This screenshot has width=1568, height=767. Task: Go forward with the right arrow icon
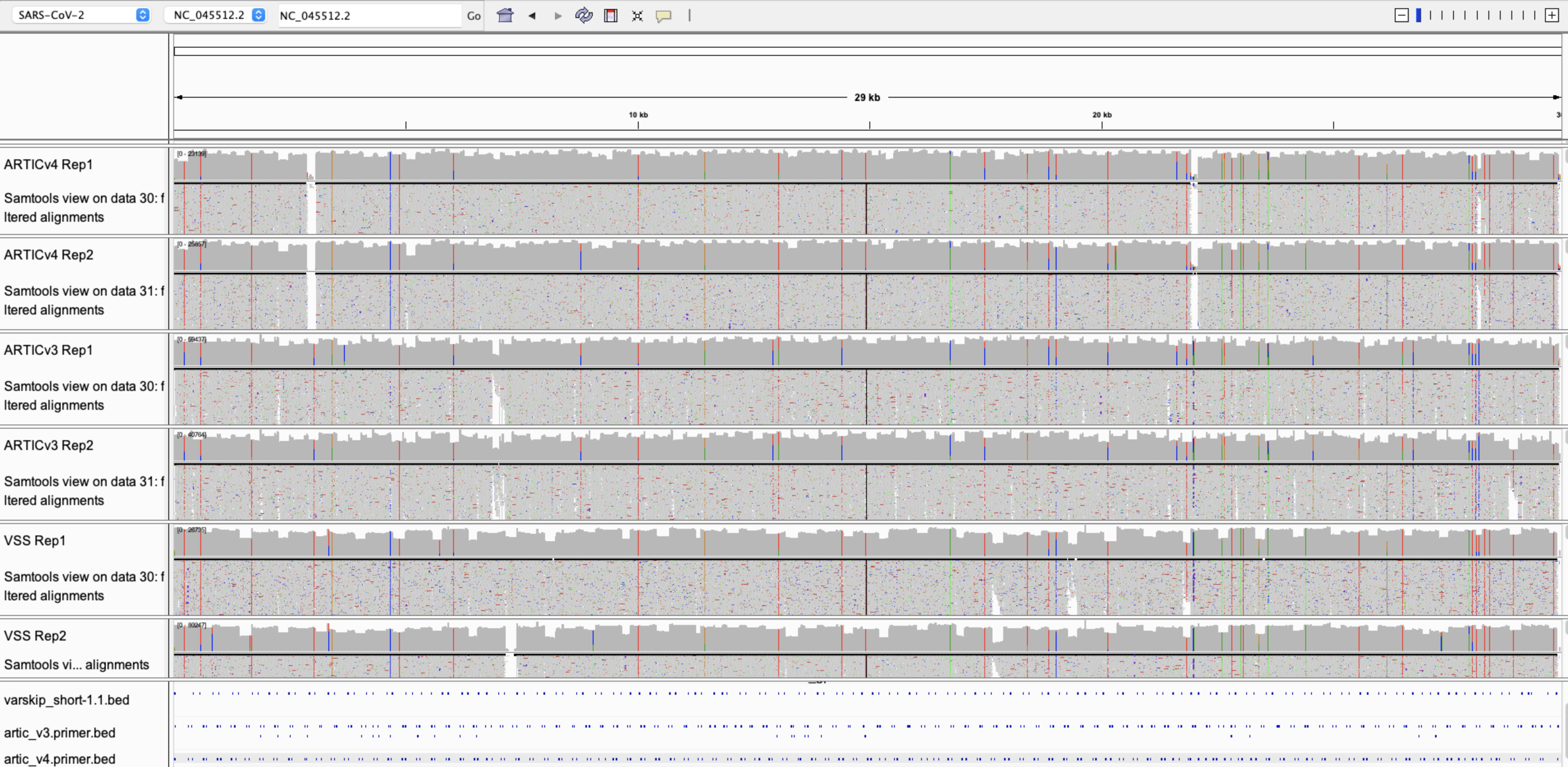[x=558, y=16]
